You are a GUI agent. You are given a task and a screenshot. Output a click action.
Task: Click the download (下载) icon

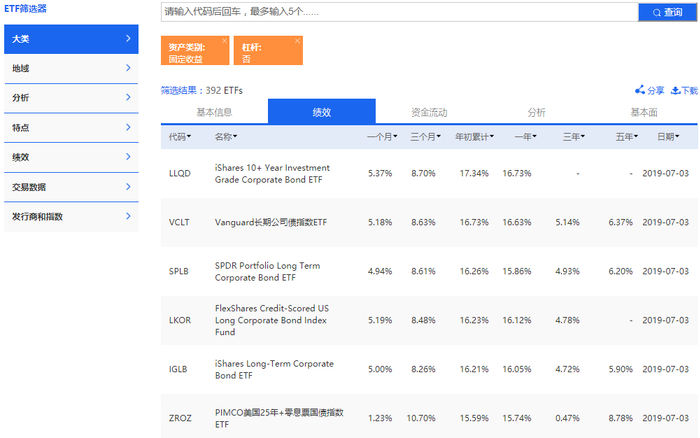point(675,90)
